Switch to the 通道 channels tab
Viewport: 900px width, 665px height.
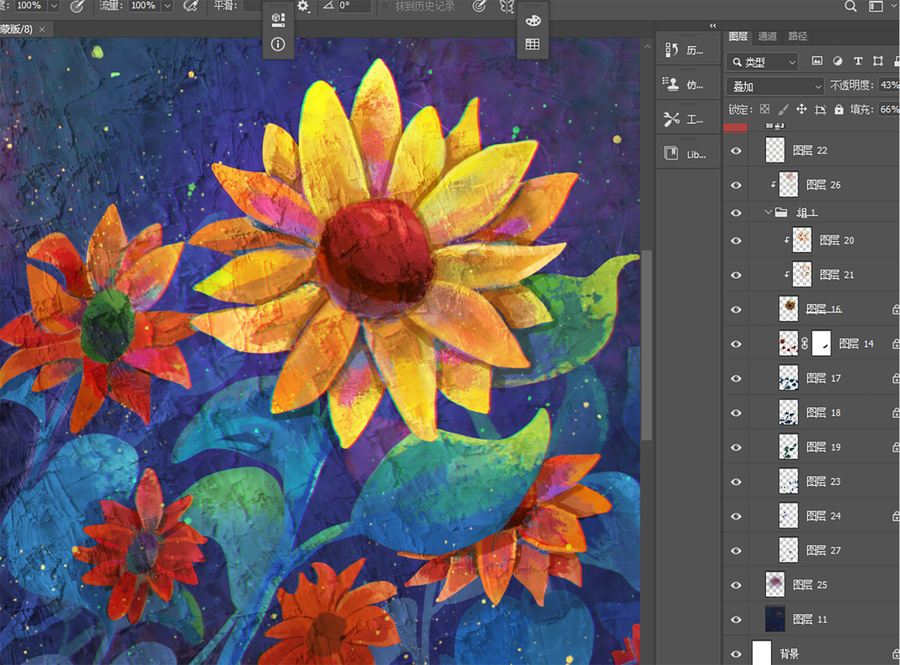point(767,36)
